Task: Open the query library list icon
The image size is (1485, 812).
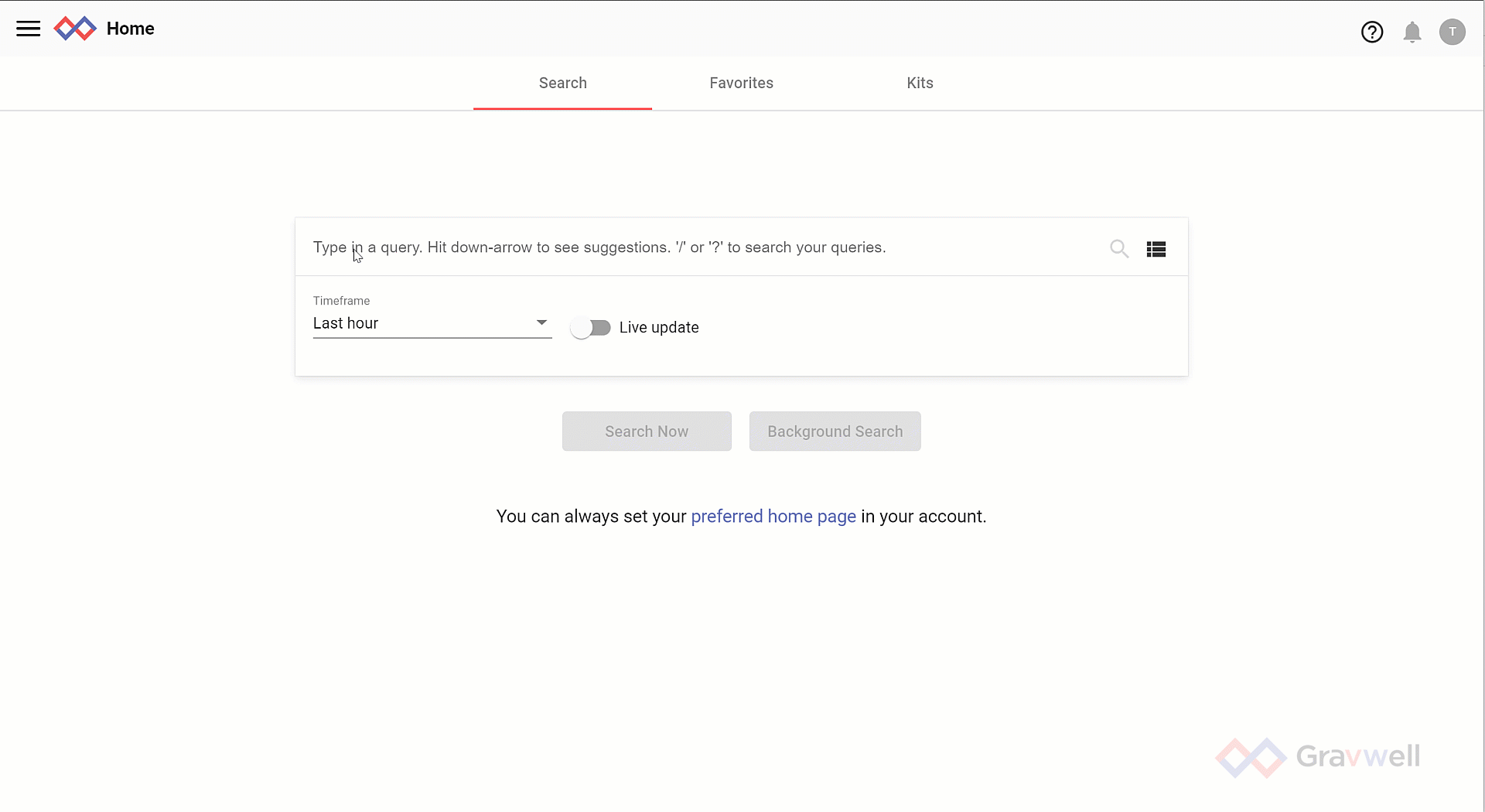Action: (x=1156, y=249)
